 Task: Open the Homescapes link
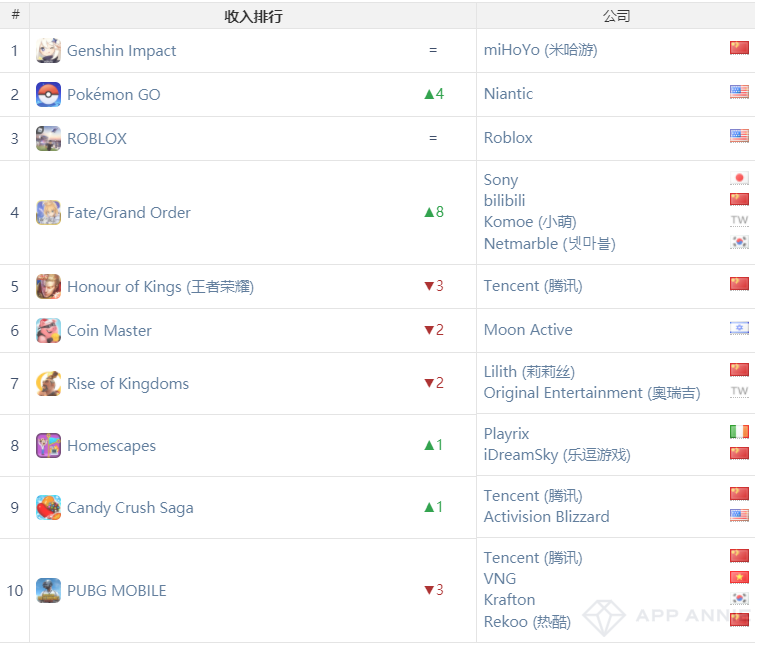click(111, 446)
